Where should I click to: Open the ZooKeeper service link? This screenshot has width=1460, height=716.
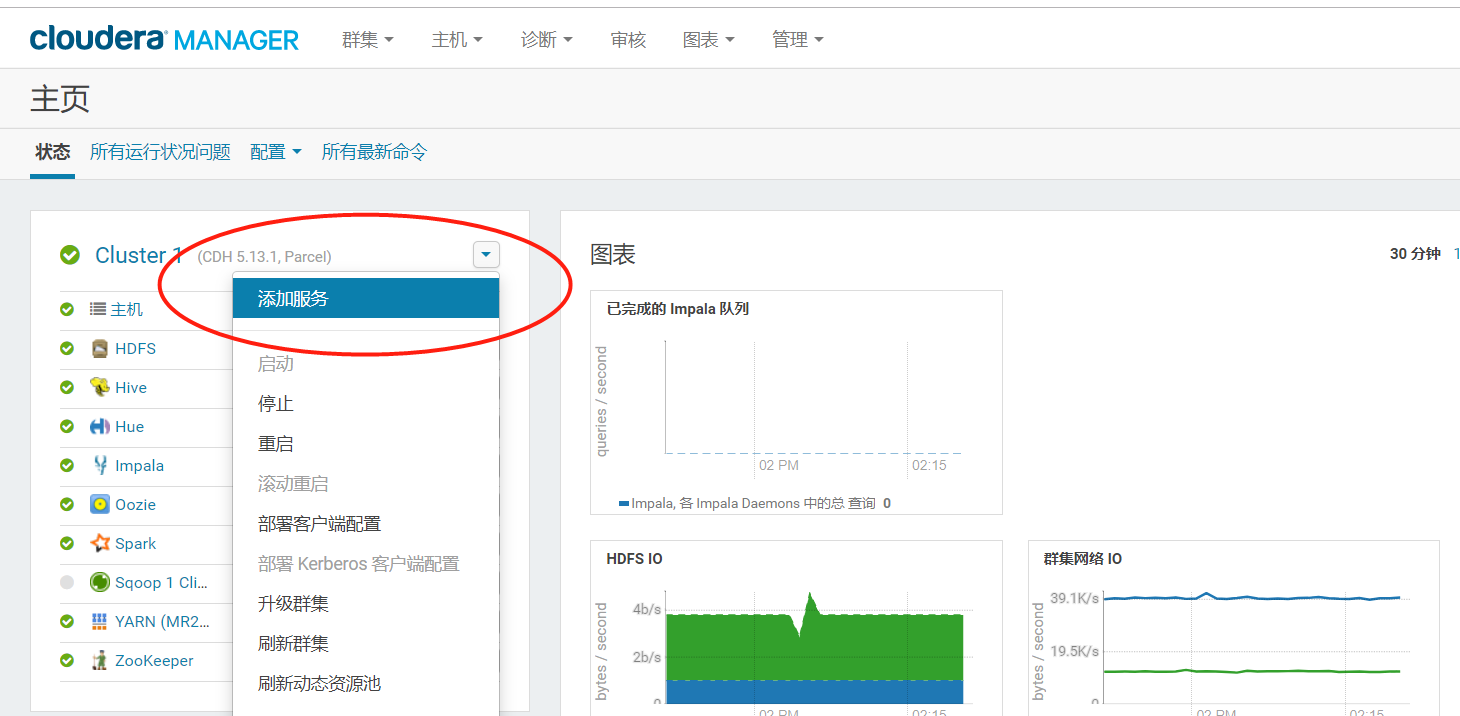click(154, 661)
